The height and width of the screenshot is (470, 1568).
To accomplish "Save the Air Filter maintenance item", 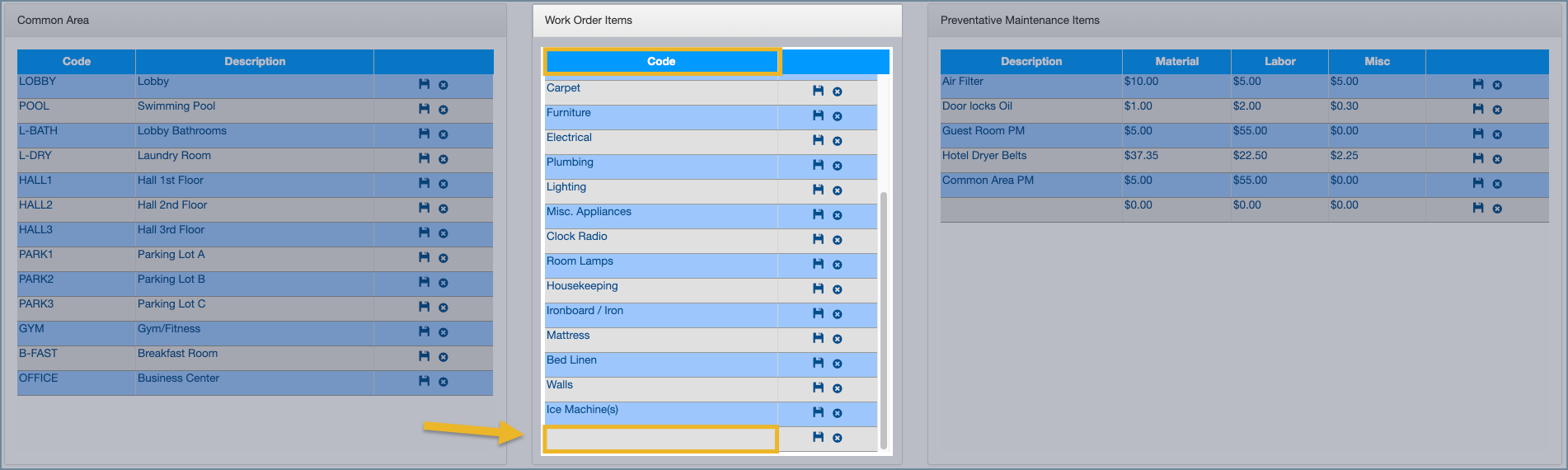I will pyautogui.click(x=1477, y=84).
